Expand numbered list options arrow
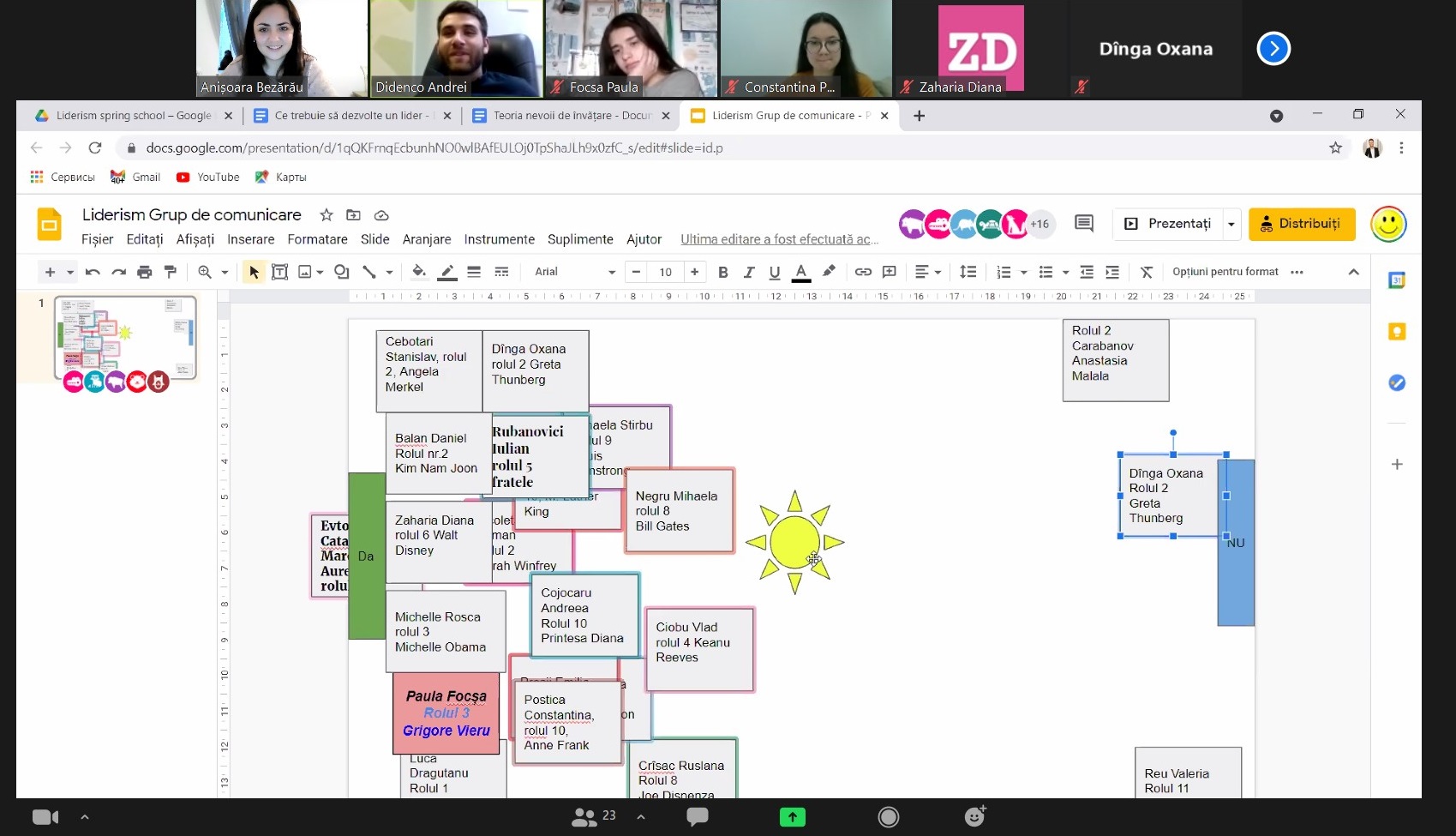Image resolution: width=1456 pixels, height=836 pixels. click(1024, 273)
